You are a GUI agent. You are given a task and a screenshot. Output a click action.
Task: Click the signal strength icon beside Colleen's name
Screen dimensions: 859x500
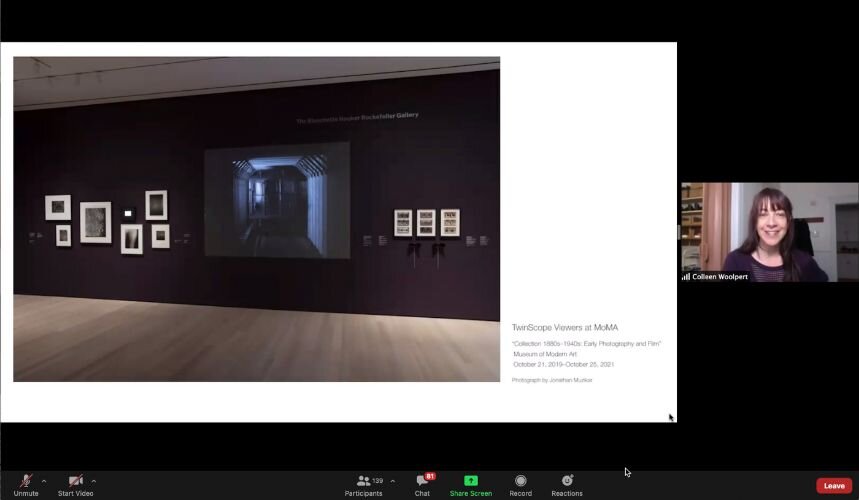[x=686, y=277]
